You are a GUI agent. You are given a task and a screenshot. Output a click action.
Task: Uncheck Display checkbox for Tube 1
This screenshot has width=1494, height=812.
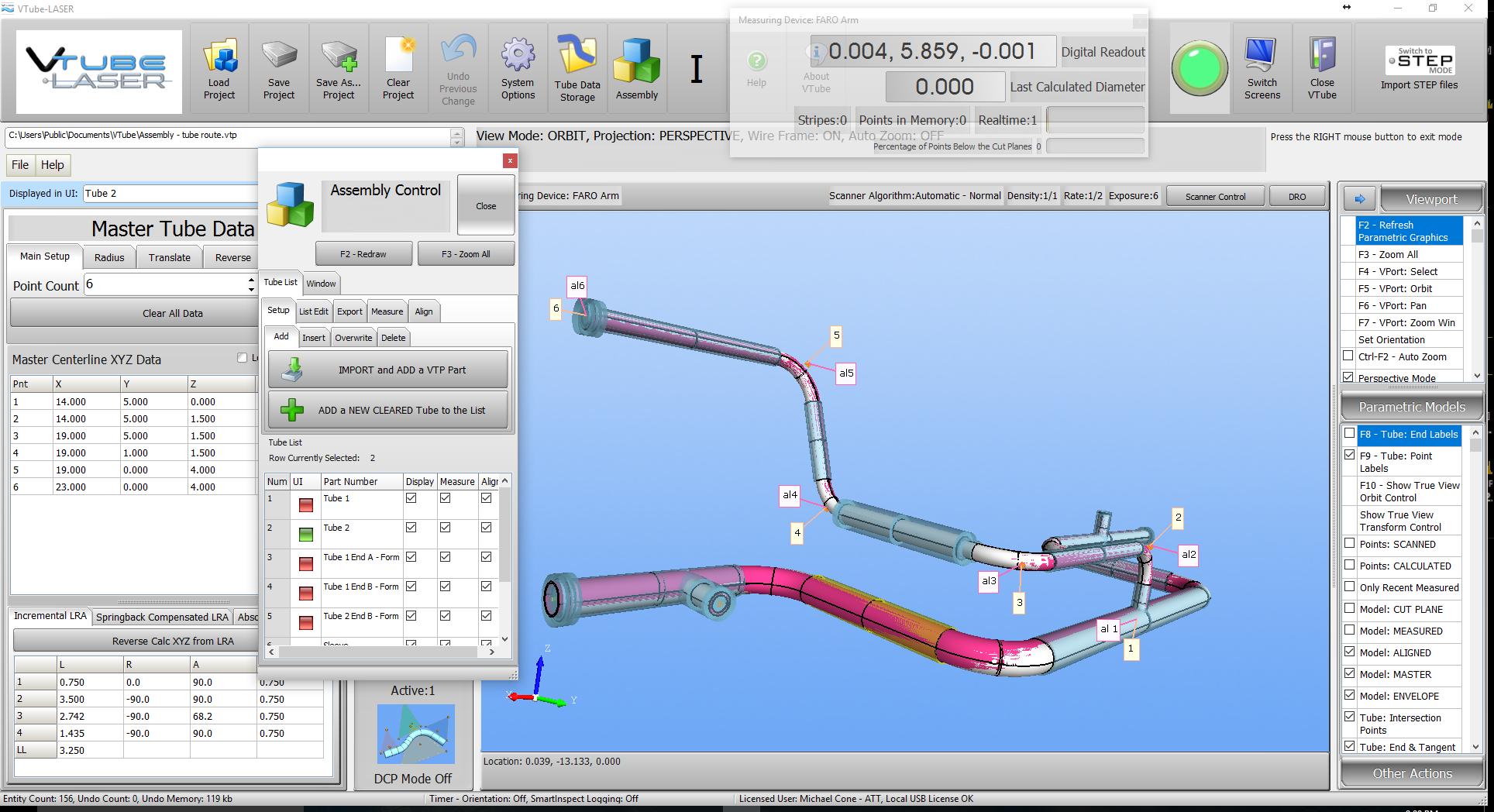click(411, 498)
